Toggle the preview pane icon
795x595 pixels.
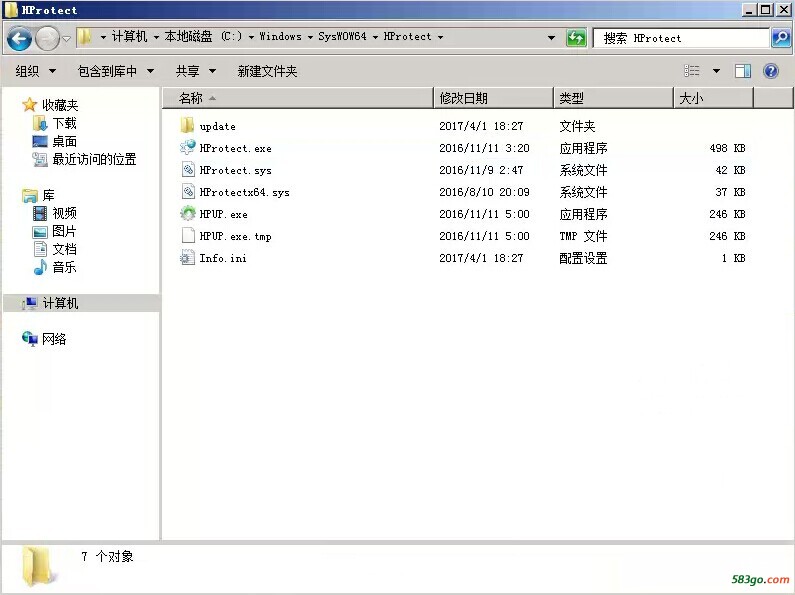pos(743,71)
